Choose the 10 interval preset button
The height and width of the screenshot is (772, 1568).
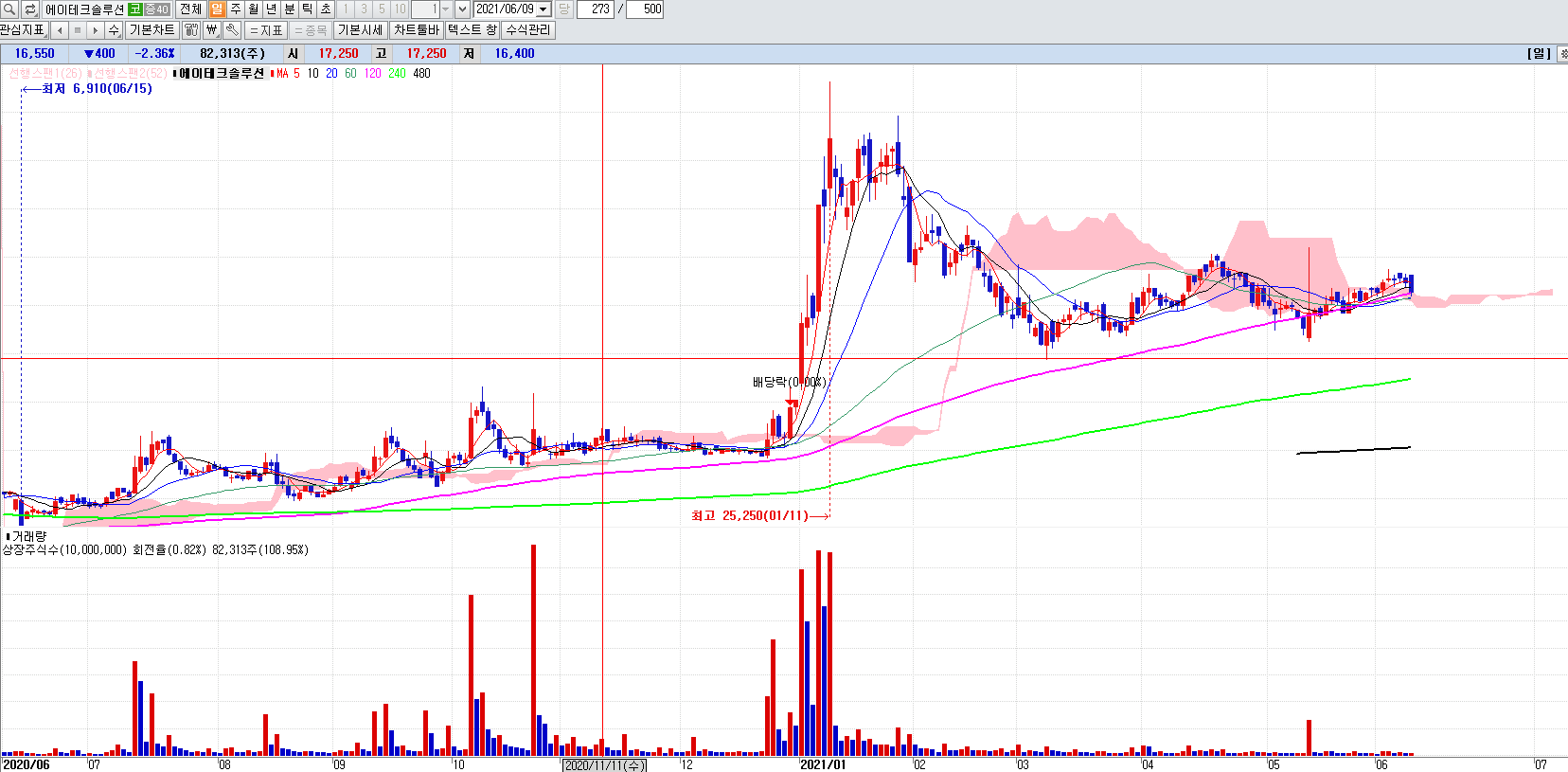tap(400, 9)
